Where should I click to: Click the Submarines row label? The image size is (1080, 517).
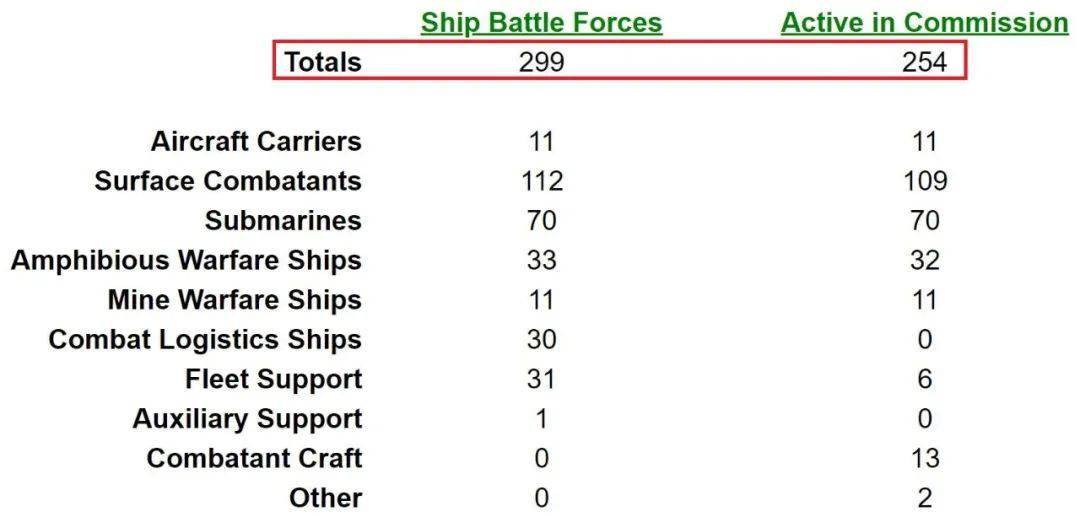tap(283, 221)
